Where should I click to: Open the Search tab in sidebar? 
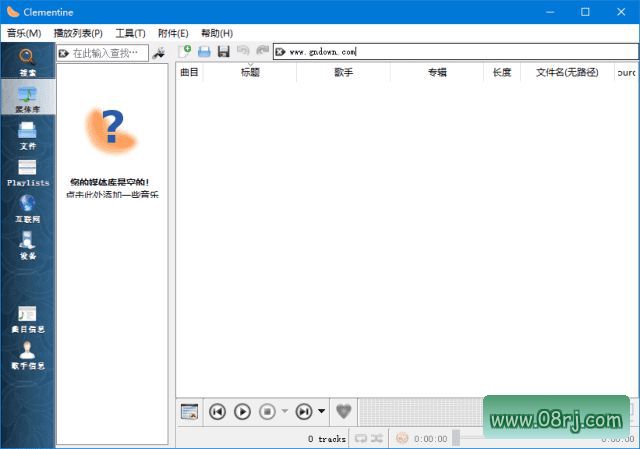(x=27, y=62)
